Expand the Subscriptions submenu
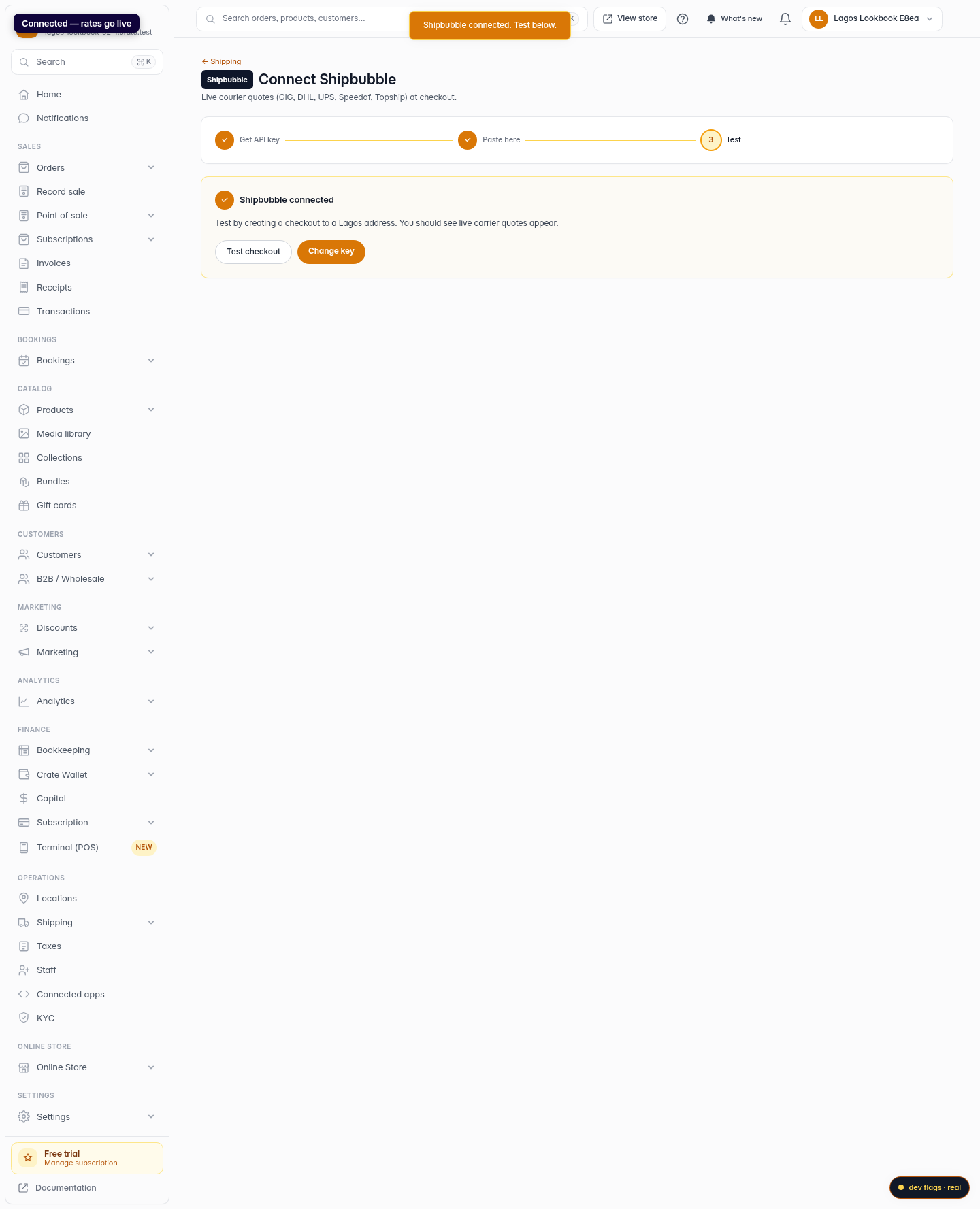Screen dimensions: 980x1209 pos(151,239)
